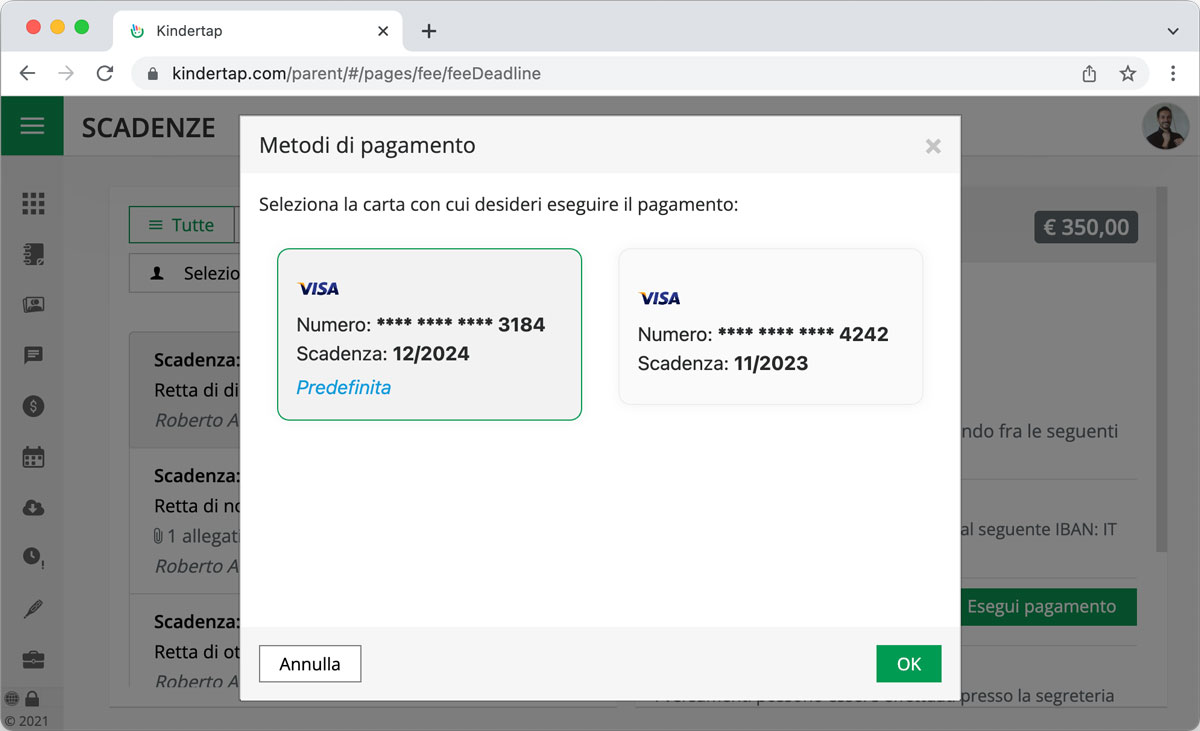The image size is (1200, 731).
Task: Click the lock icon at the sidebar bottom
Action: pos(33,698)
